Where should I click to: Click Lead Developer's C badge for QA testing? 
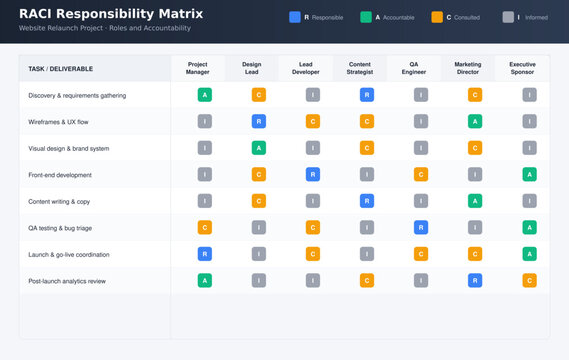(313, 227)
